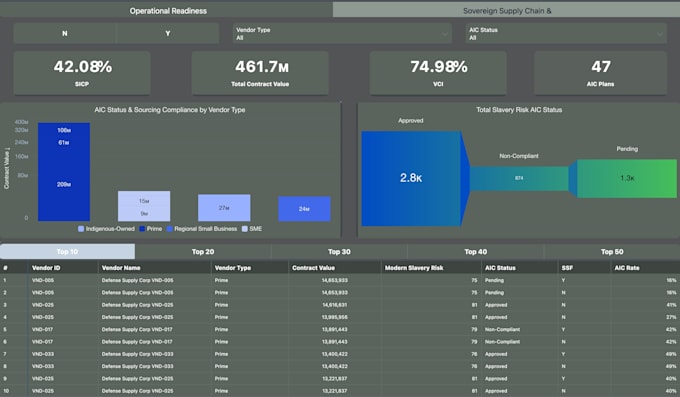The image size is (680, 397).
Task: Select the tall Prime bar in chart
Action: point(64,172)
